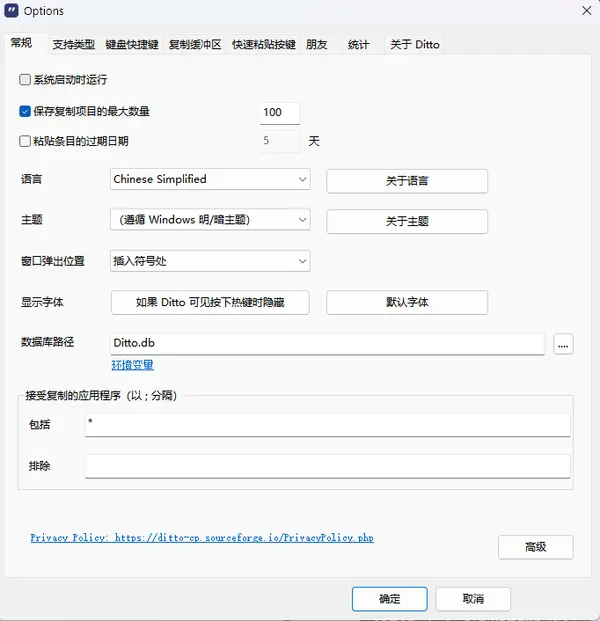Click the Ditto app icon in title bar

[12, 11]
